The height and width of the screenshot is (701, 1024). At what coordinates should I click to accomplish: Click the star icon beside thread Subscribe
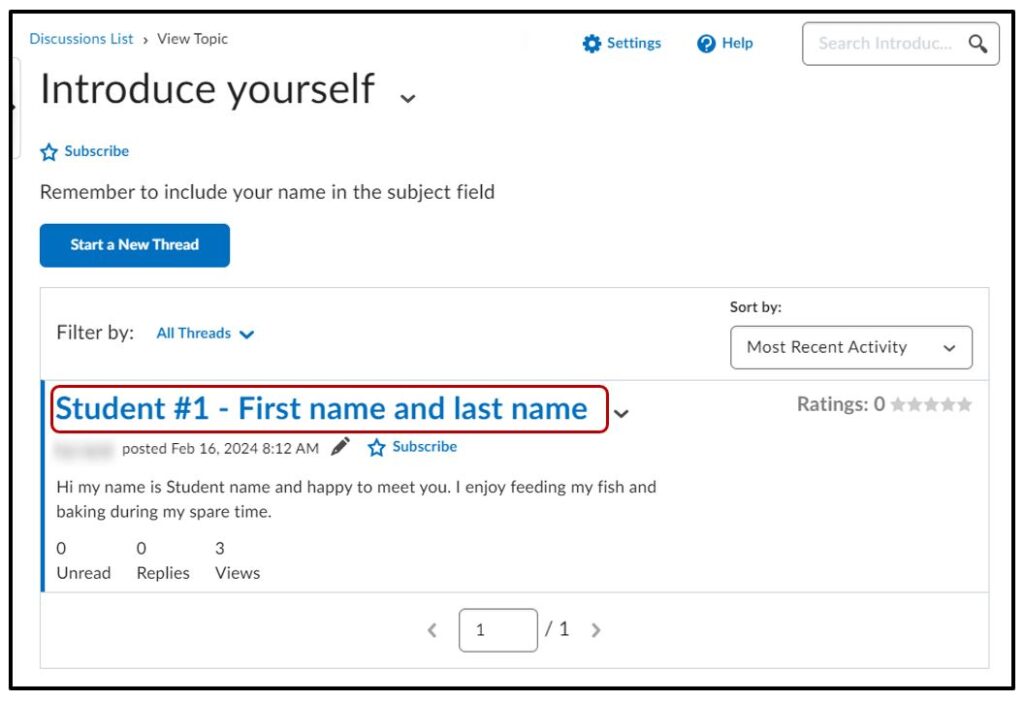point(376,448)
